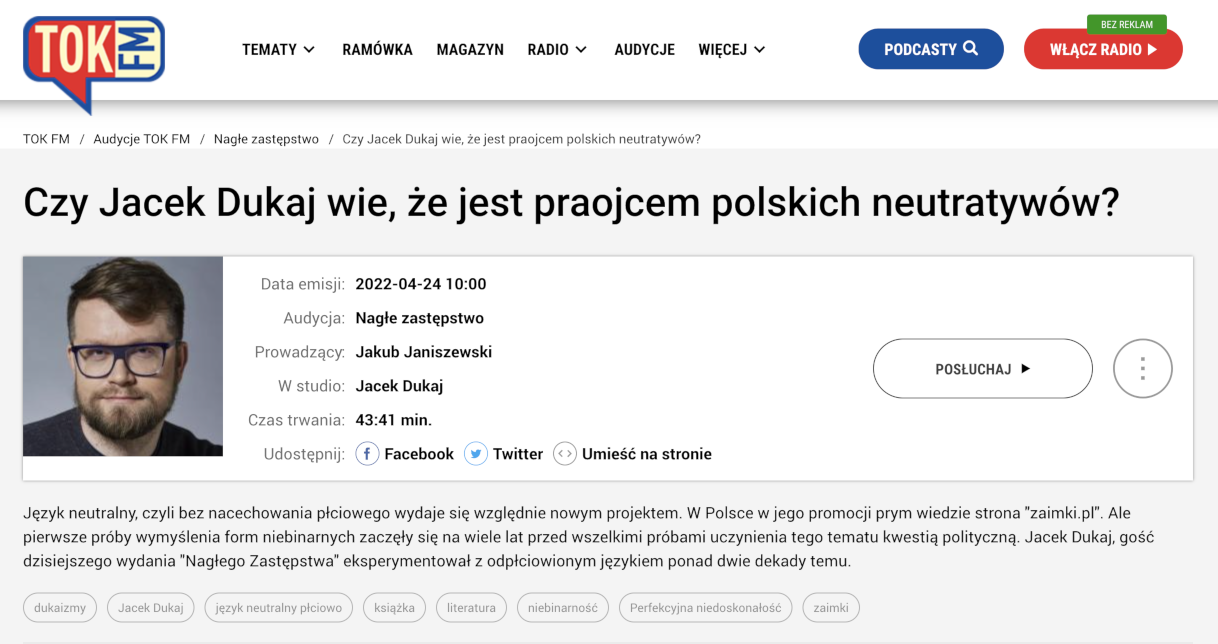The image size is (1218, 644).
Task: Click host name Jakub Janiszewski
Action: point(424,352)
